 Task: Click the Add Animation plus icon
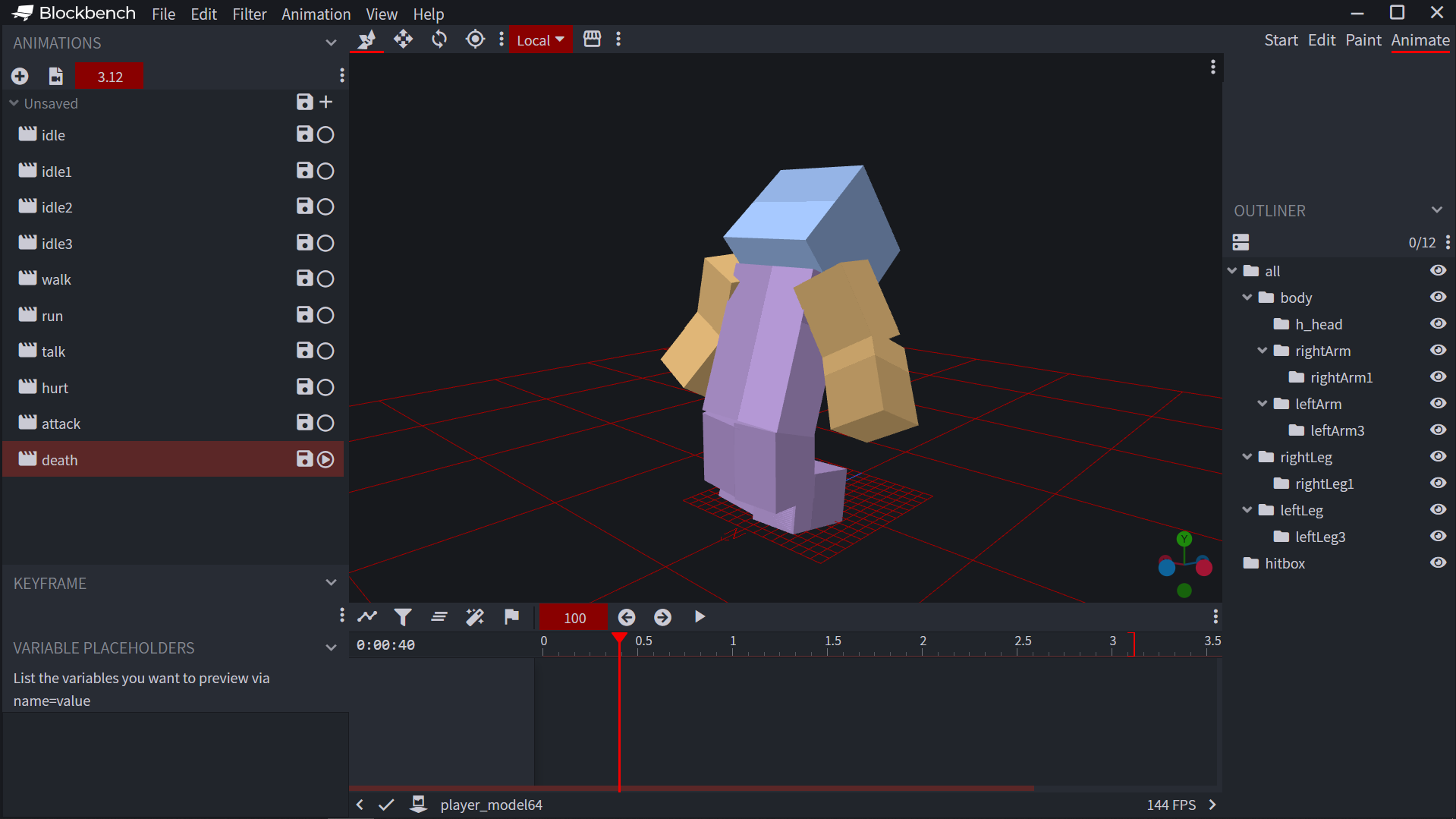click(x=20, y=76)
